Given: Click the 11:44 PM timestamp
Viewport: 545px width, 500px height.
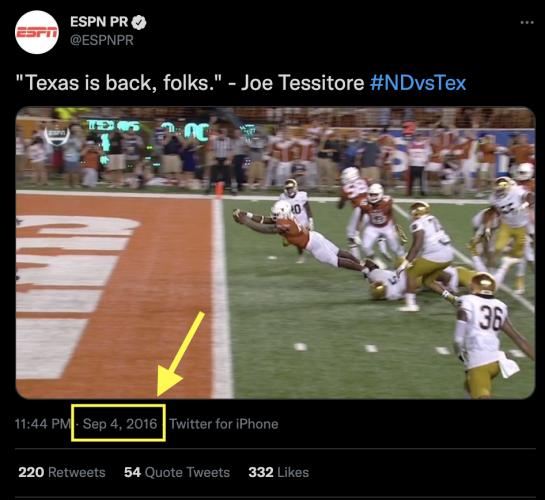Looking at the screenshot, I should point(42,424).
